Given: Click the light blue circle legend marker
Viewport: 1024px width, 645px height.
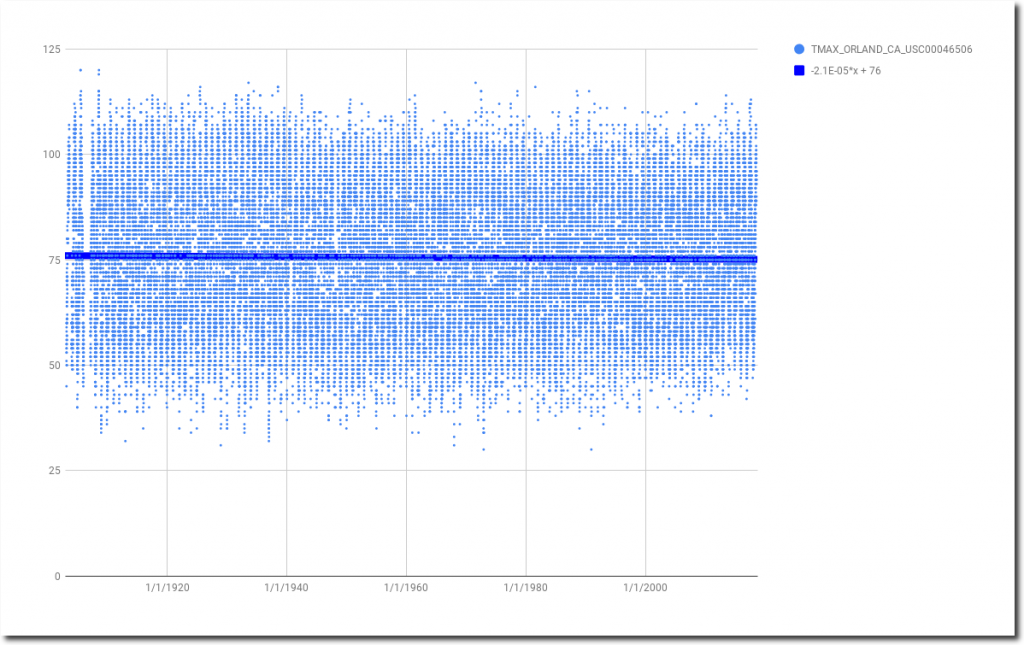Looking at the screenshot, I should coord(798,49).
